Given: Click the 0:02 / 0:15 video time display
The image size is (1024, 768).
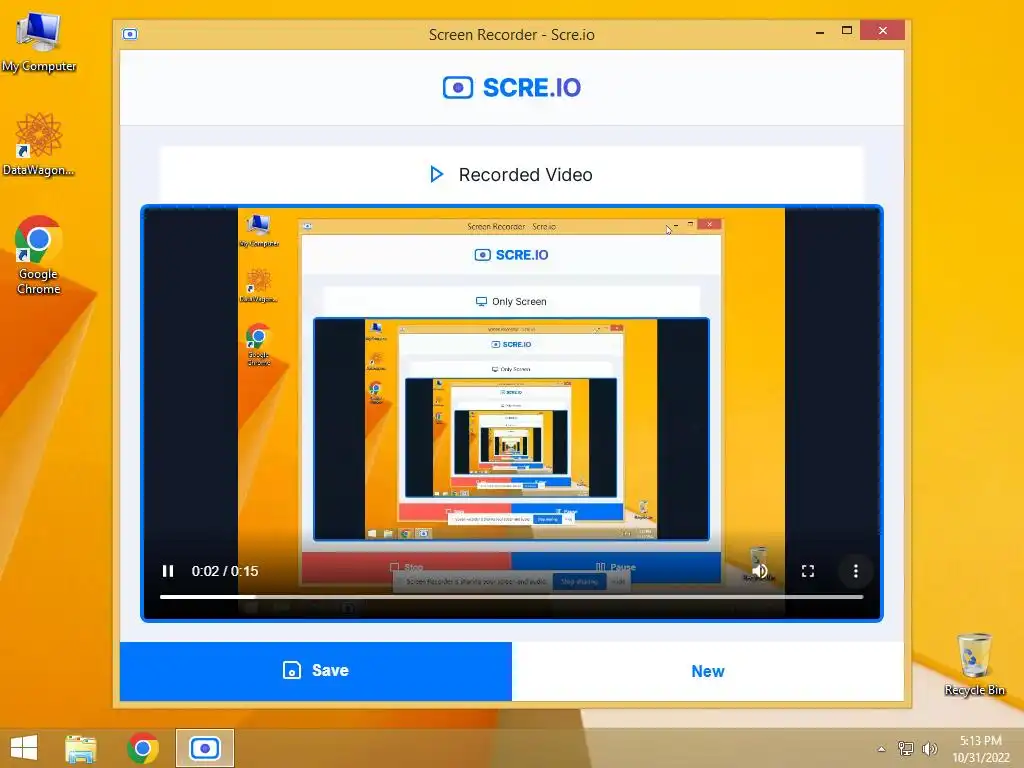Looking at the screenshot, I should [x=225, y=571].
